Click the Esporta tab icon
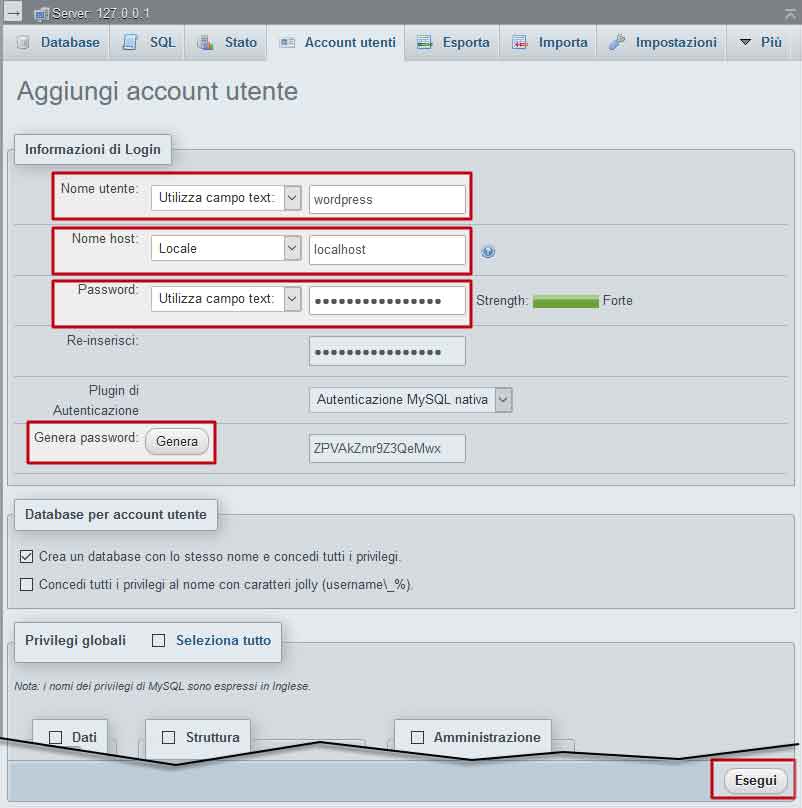Screen dimensions: 802x808 (424, 42)
